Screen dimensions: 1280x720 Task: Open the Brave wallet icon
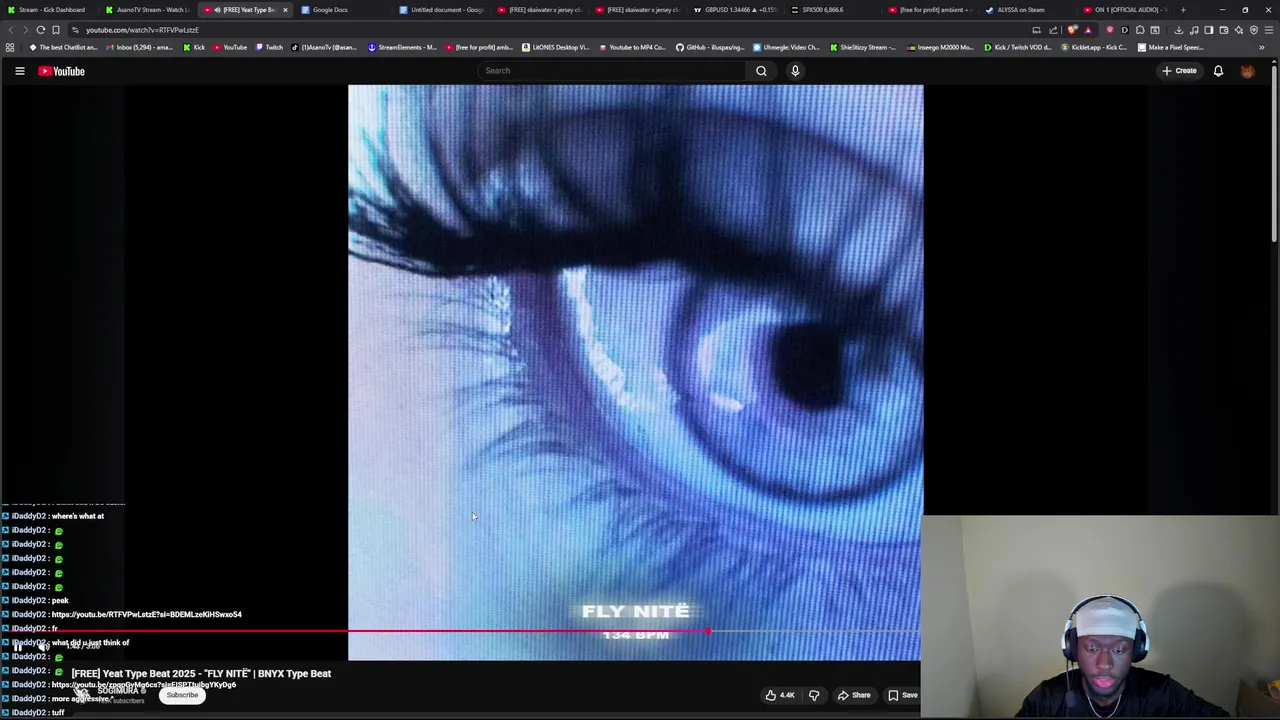coord(1224,30)
